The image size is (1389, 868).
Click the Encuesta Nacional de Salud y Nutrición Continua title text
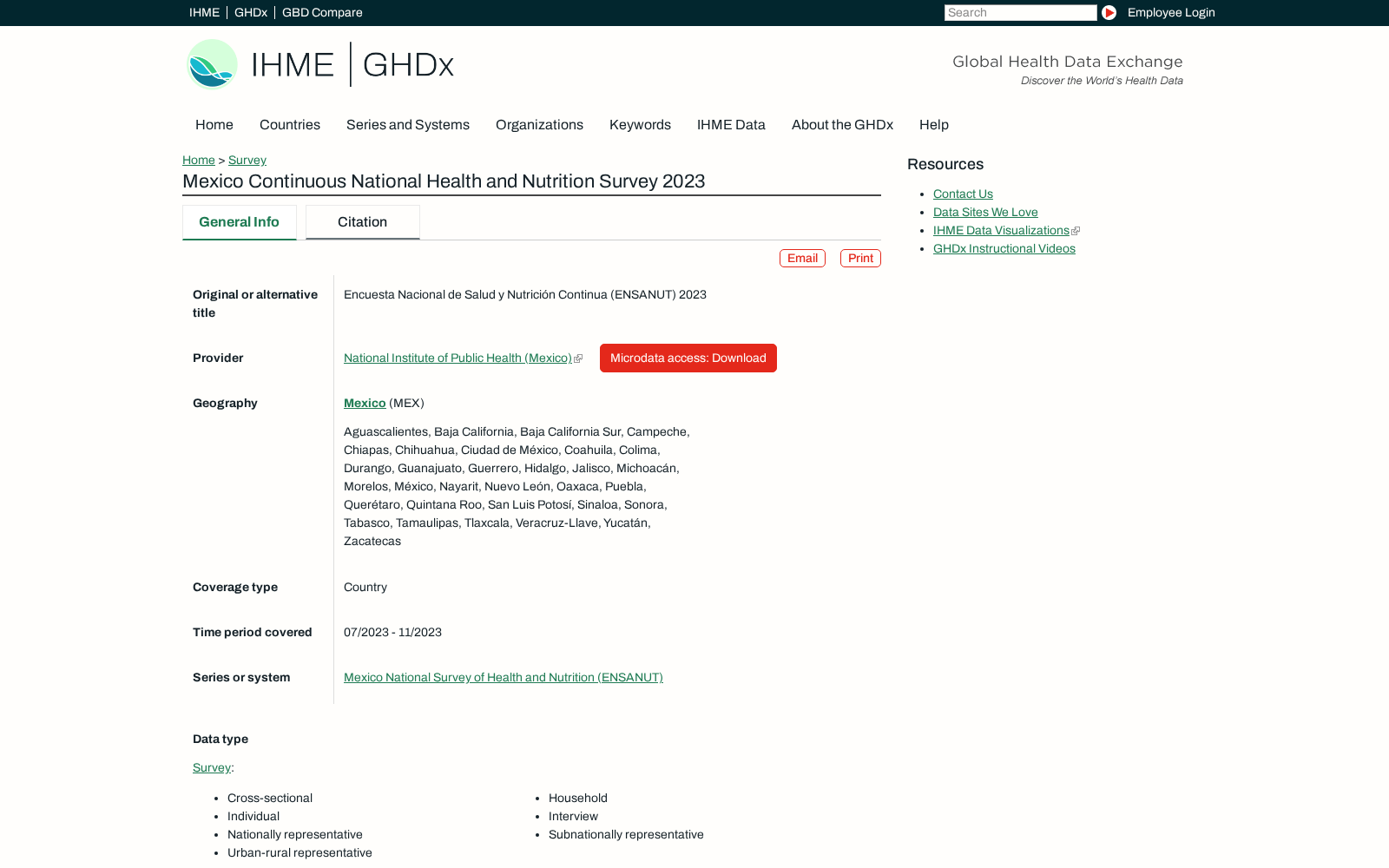tap(525, 294)
